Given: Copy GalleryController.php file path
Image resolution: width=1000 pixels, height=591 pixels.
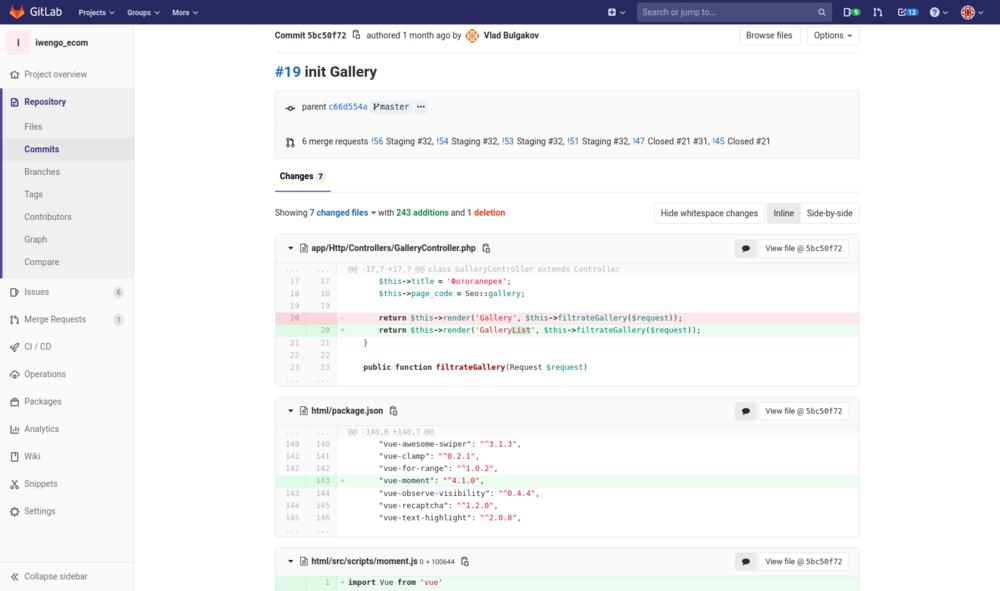Looking at the screenshot, I should [487, 248].
